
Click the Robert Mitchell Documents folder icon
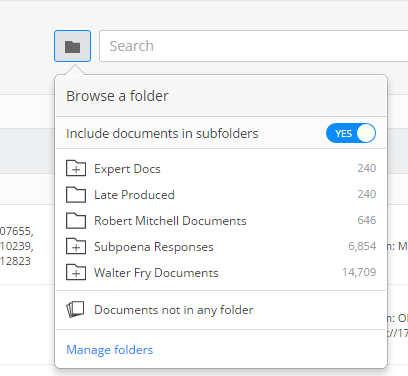76,220
